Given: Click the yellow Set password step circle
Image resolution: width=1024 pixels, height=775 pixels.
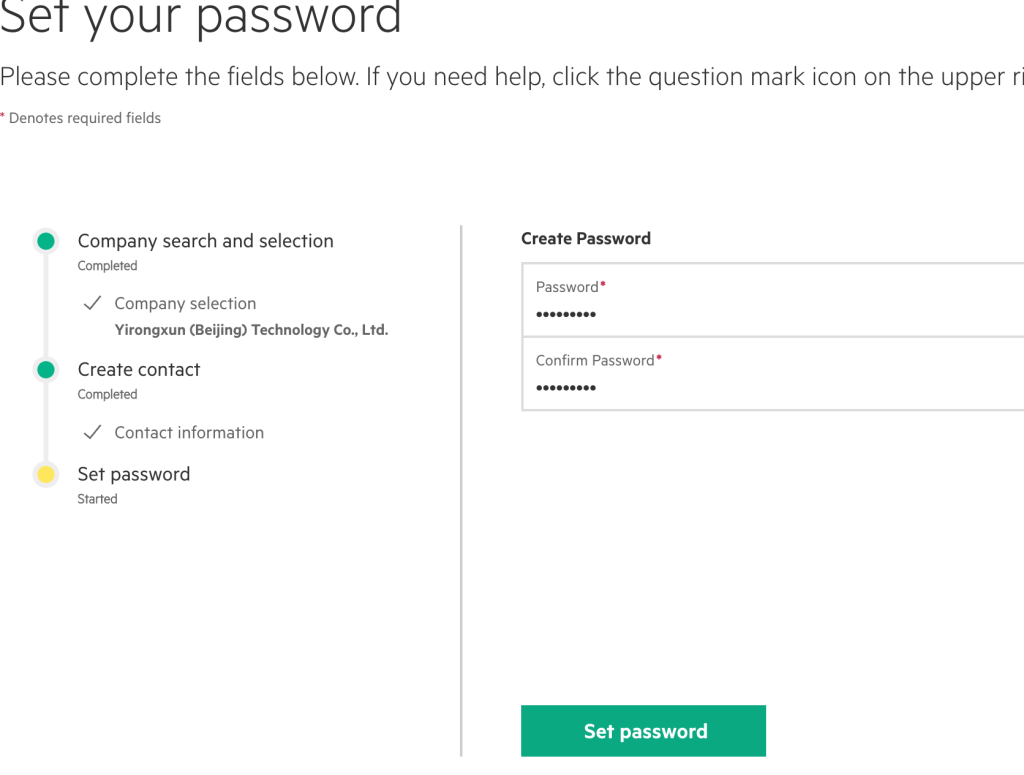Looking at the screenshot, I should click(46, 474).
